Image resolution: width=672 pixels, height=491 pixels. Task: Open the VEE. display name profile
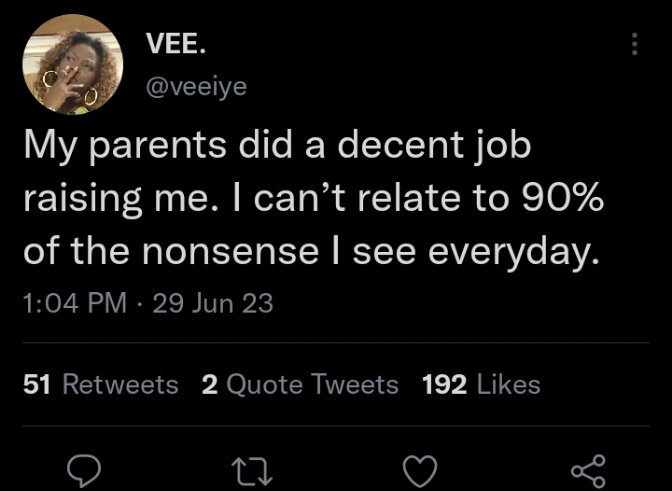[x=179, y=45]
